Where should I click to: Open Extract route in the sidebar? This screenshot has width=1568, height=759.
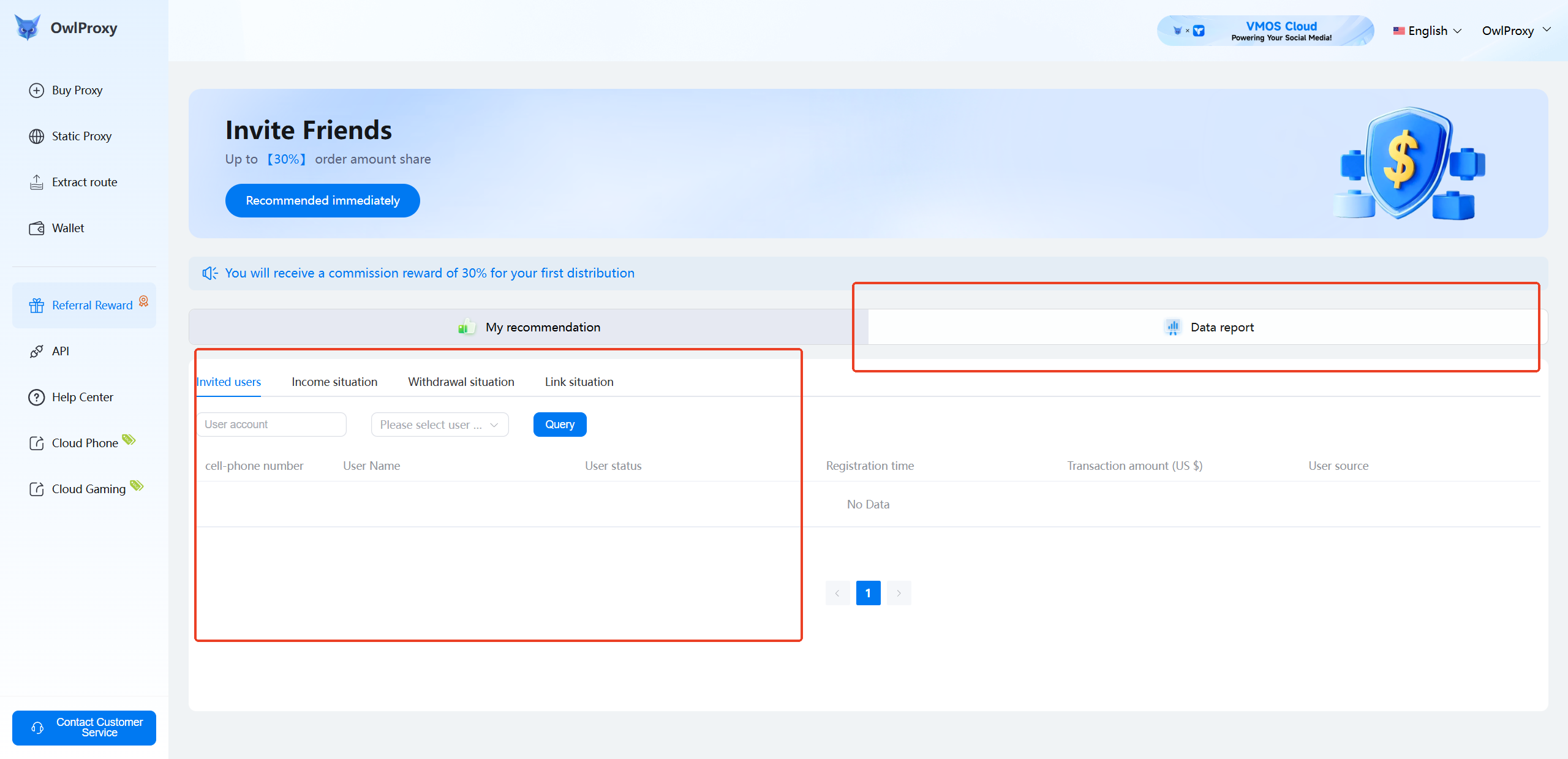(x=85, y=183)
